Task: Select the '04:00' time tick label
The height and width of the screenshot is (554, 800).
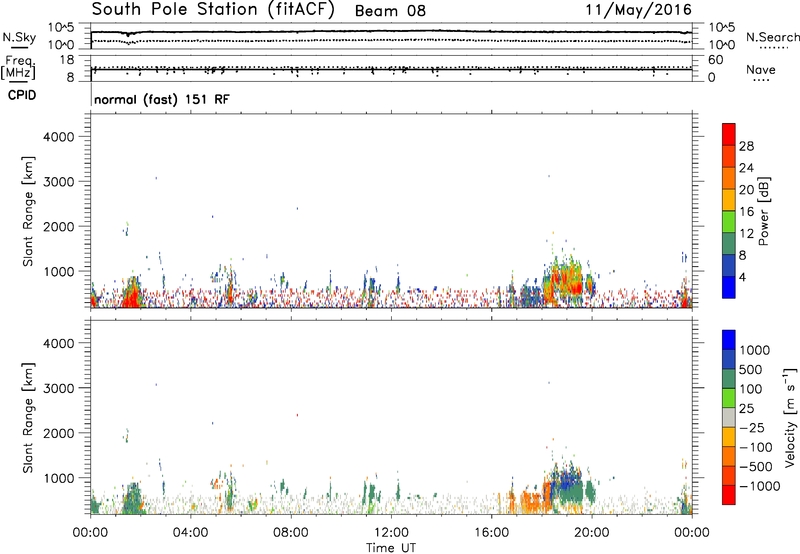Action: click(x=191, y=533)
